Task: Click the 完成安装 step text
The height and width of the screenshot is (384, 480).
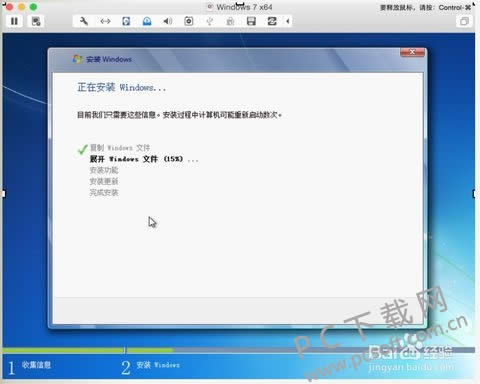Action: (x=104, y=193)
